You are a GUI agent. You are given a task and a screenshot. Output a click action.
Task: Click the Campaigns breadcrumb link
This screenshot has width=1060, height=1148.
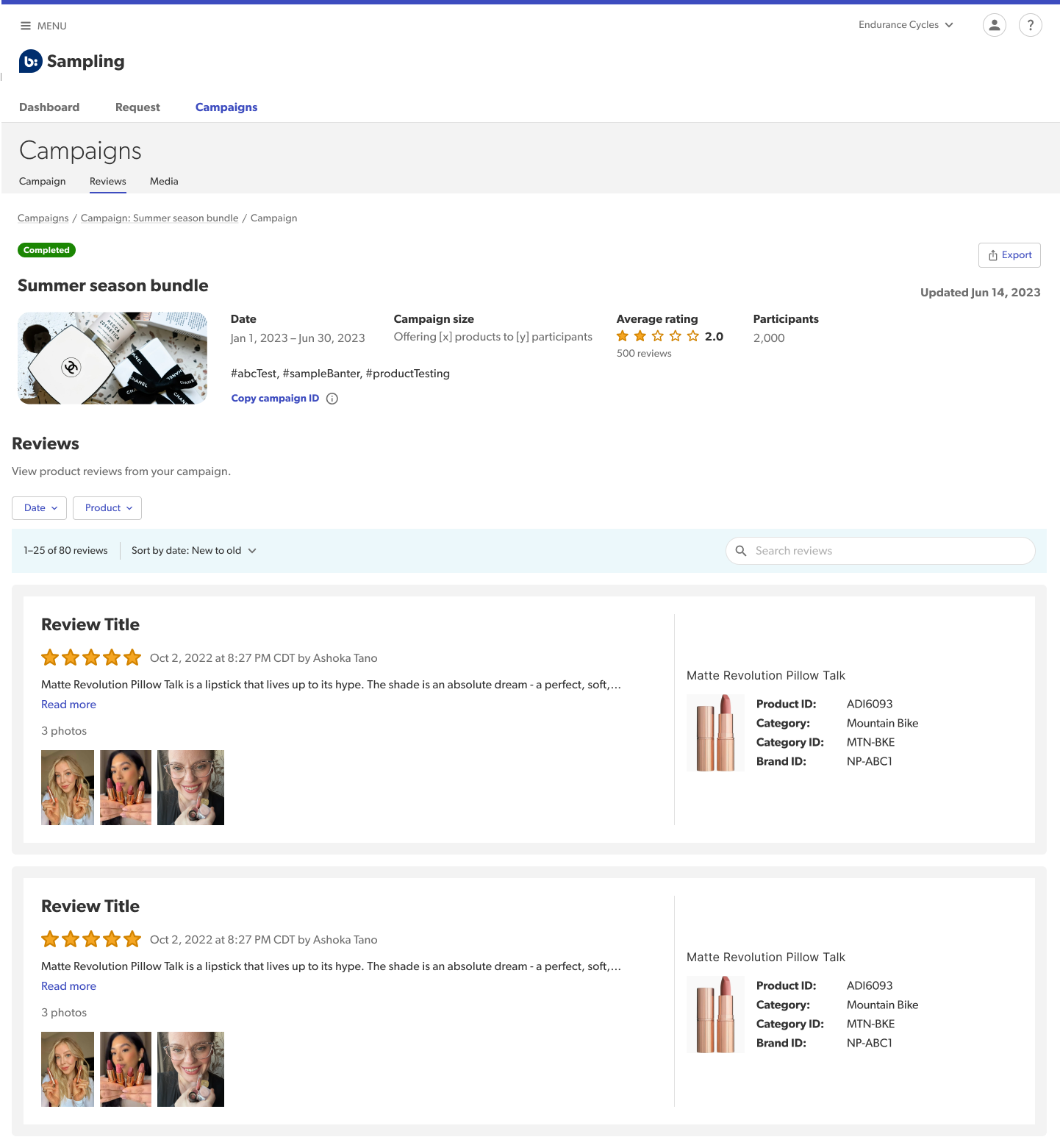pyautogui.click(x=43, y=218)
